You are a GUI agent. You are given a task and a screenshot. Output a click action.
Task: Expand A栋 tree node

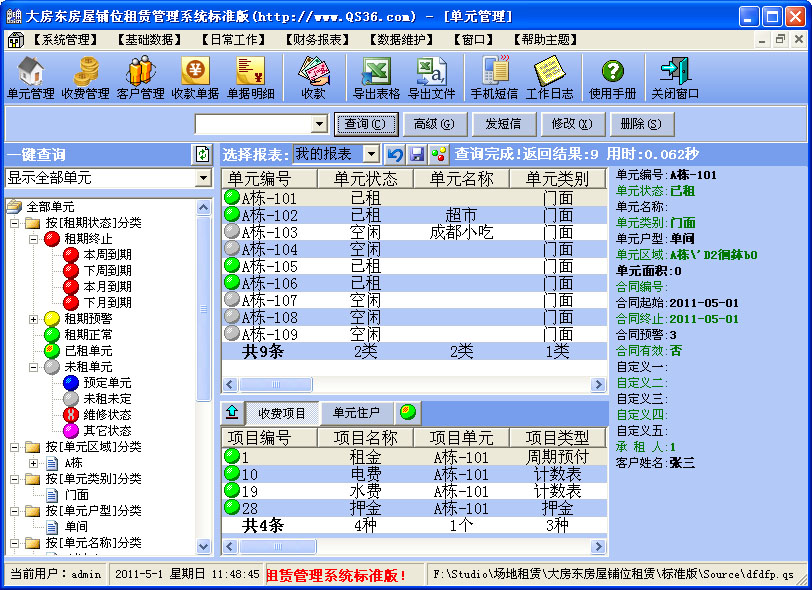34,463
